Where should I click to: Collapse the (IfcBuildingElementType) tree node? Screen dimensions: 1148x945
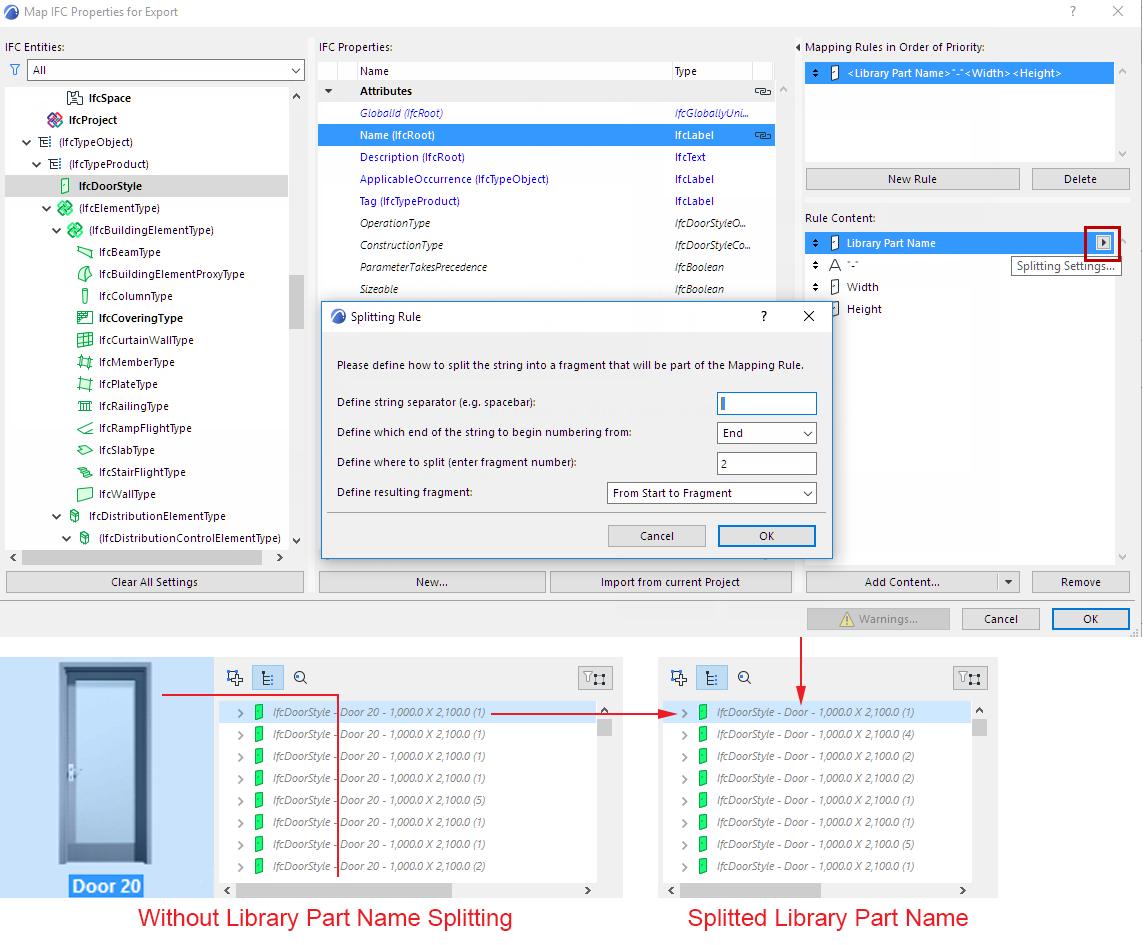(x=56, y=230)
